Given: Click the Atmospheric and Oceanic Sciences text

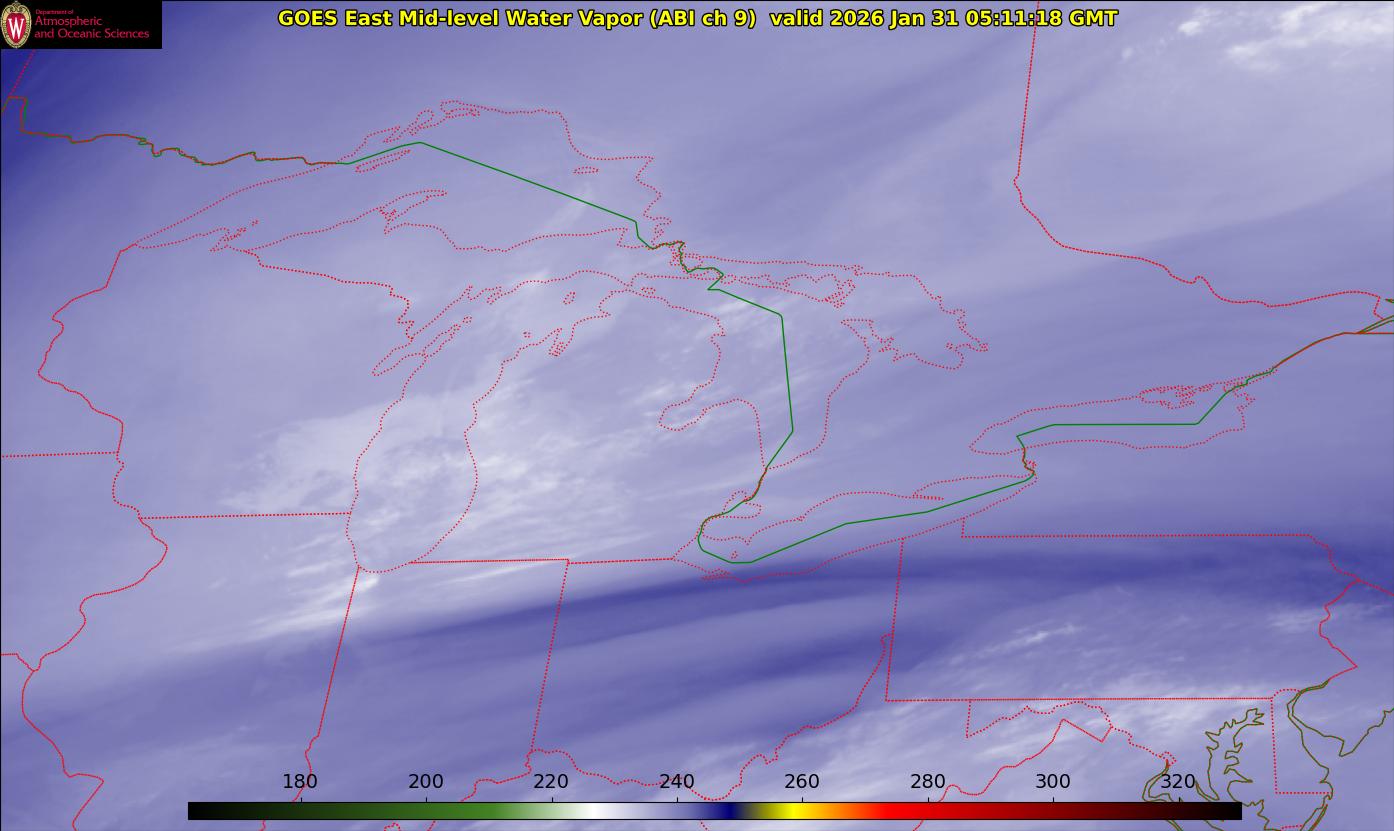Looking at the screenshot, I should (91, 27).
